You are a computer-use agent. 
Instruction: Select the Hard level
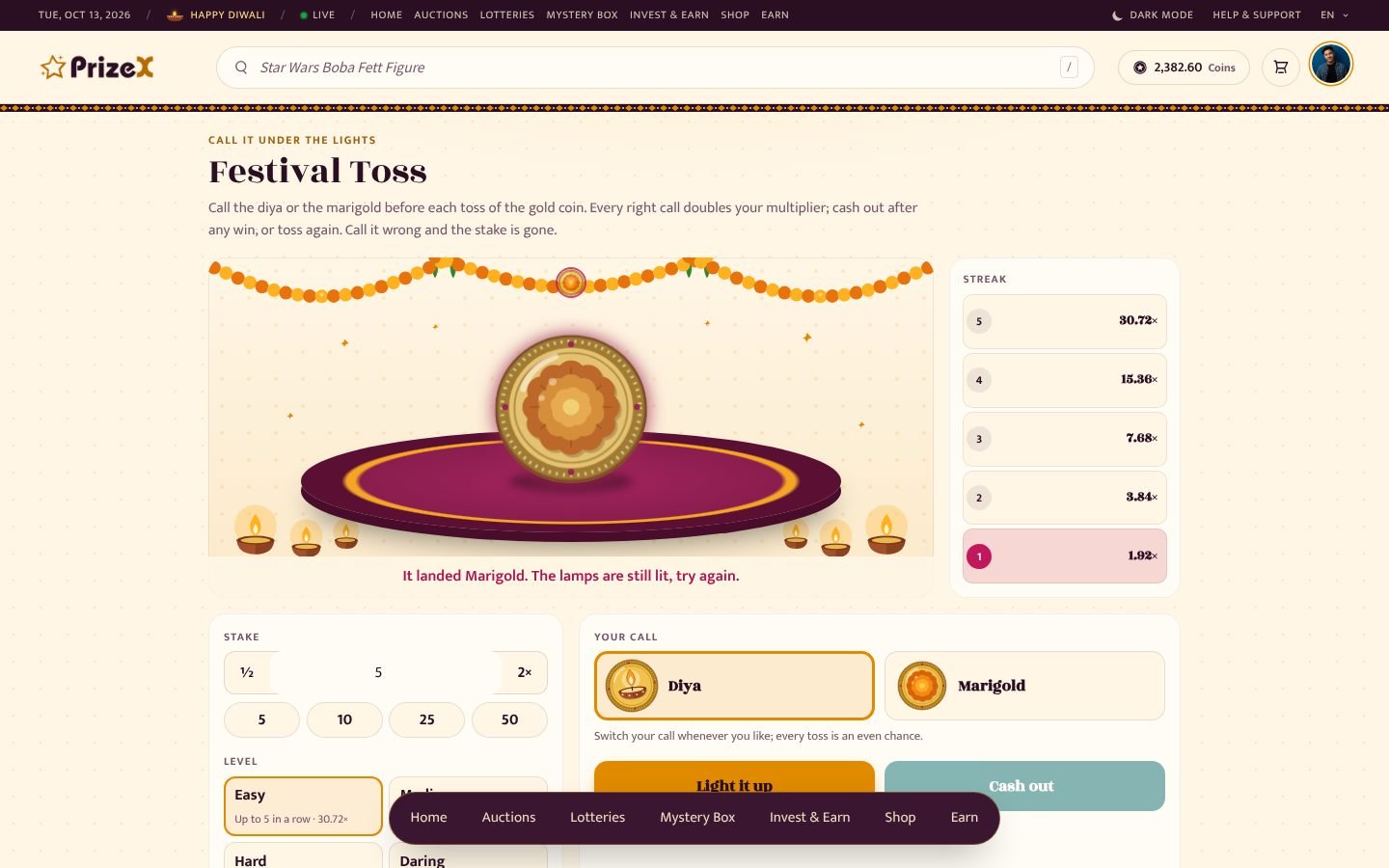coord(303,855)
